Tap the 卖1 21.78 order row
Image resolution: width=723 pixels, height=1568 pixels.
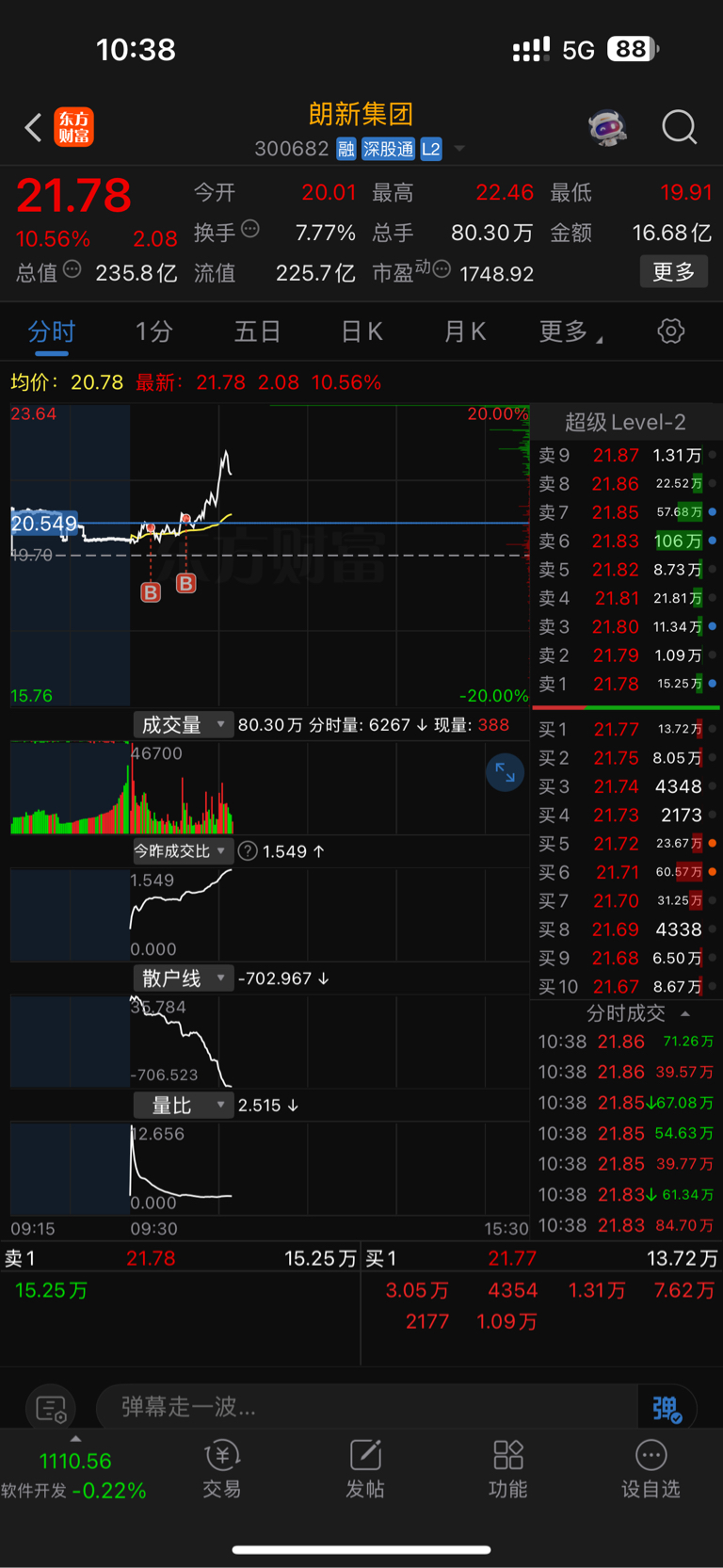click(626, 684)
